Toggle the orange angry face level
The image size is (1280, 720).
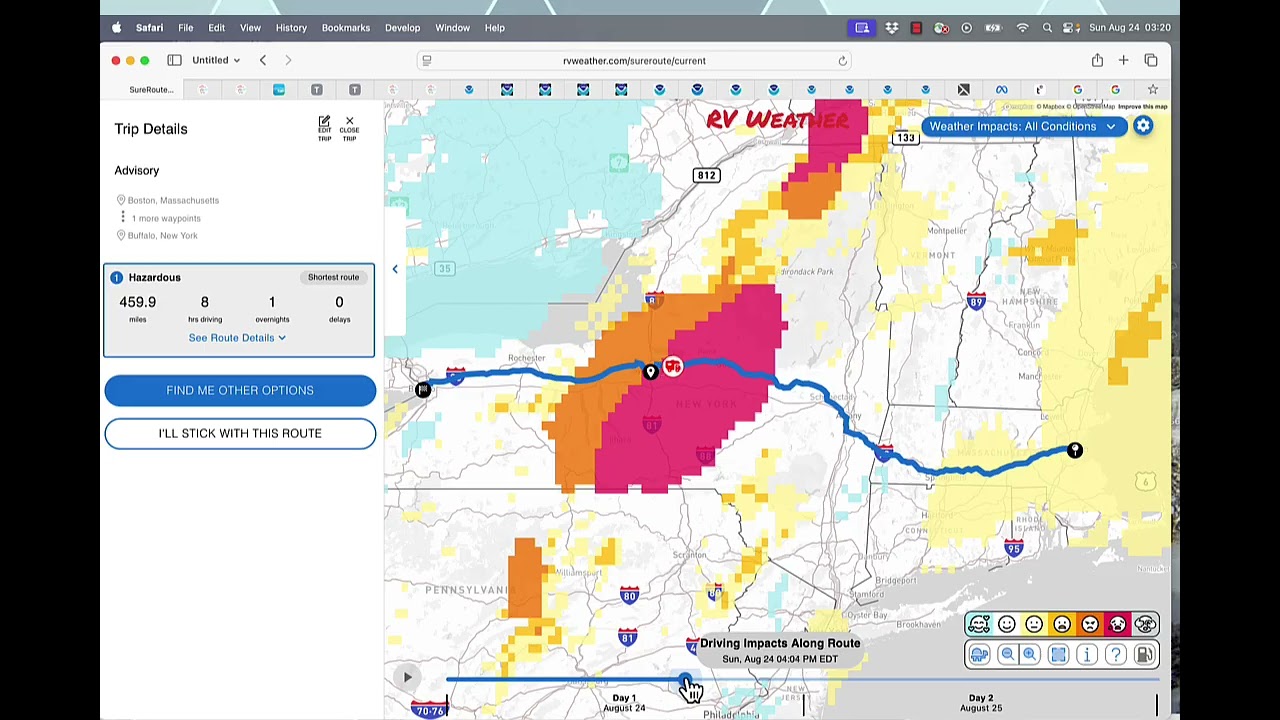[x=1090, y=625]
